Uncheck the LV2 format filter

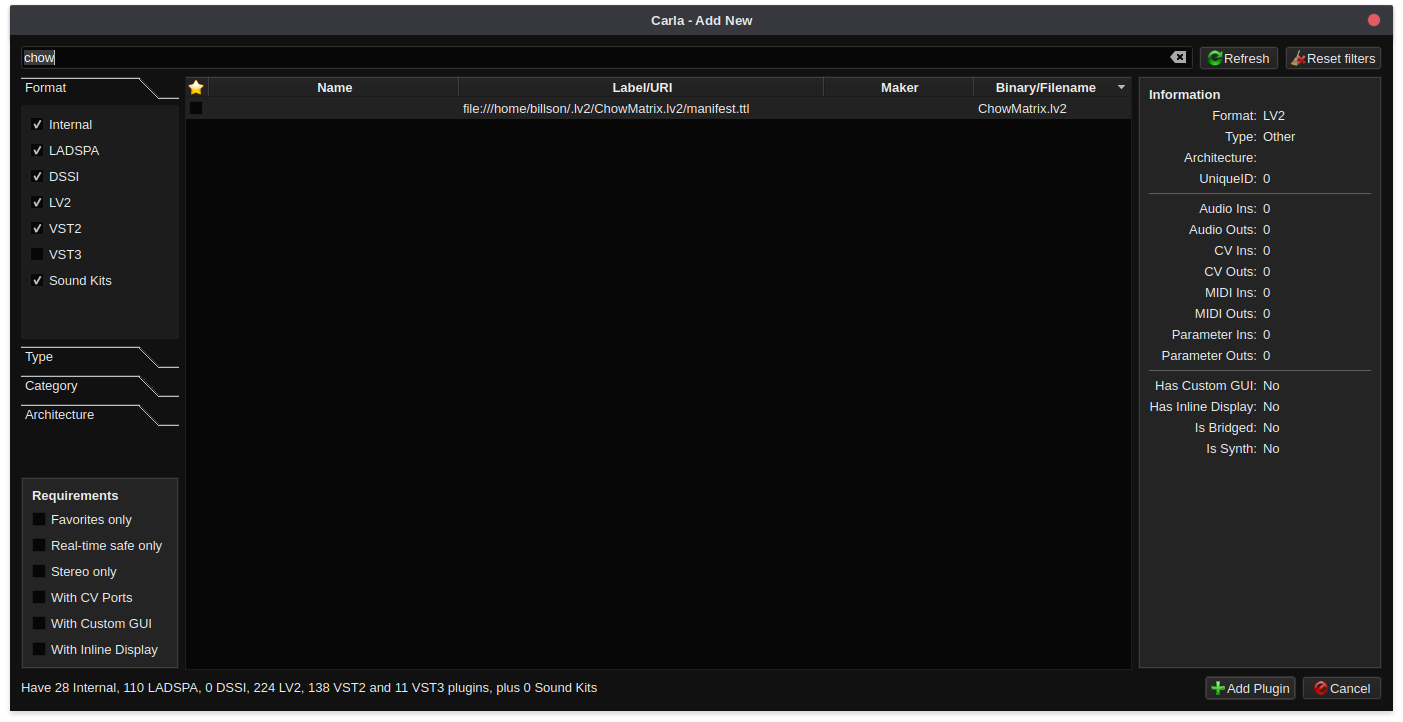[37, 203]
